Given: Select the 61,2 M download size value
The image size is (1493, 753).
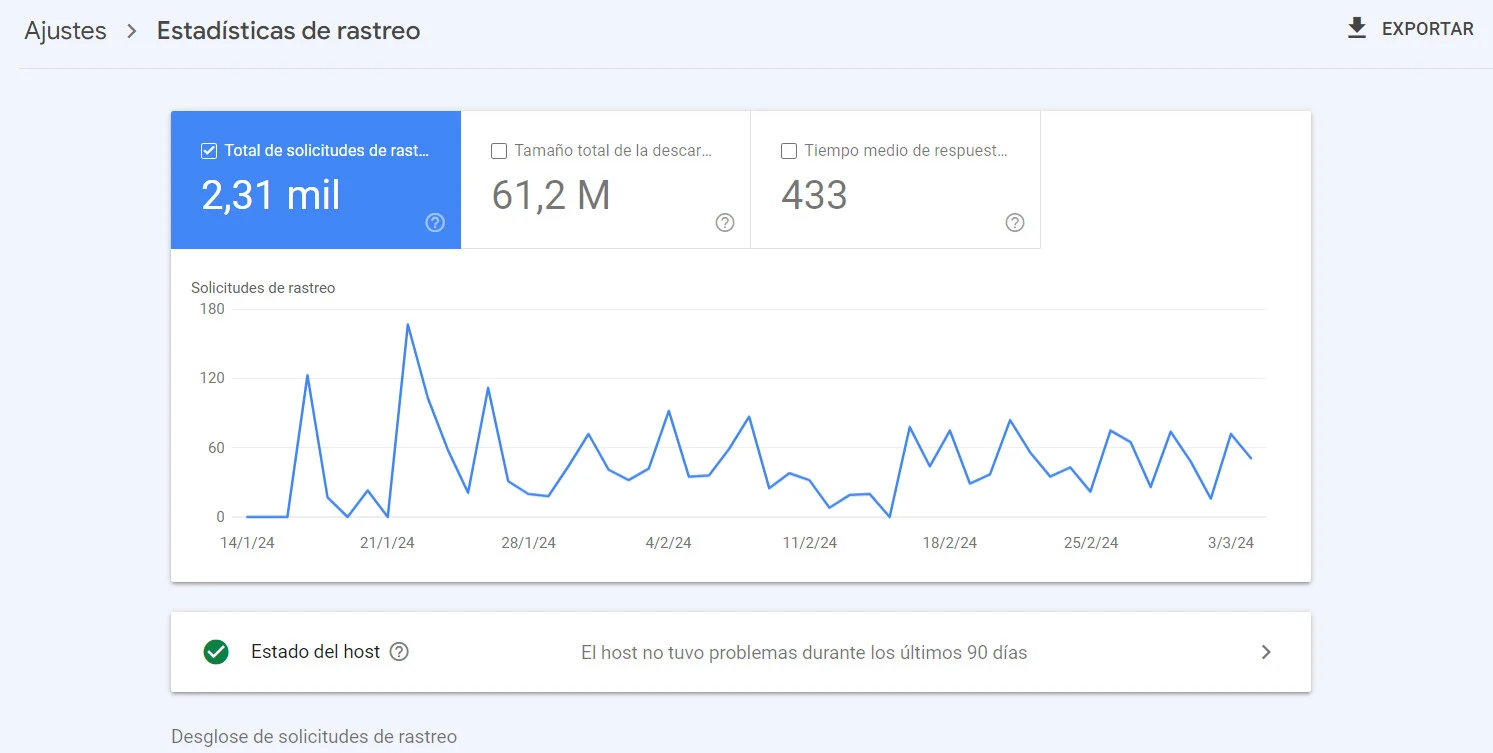Looking at the screenshot, I should tap(551, 195).
